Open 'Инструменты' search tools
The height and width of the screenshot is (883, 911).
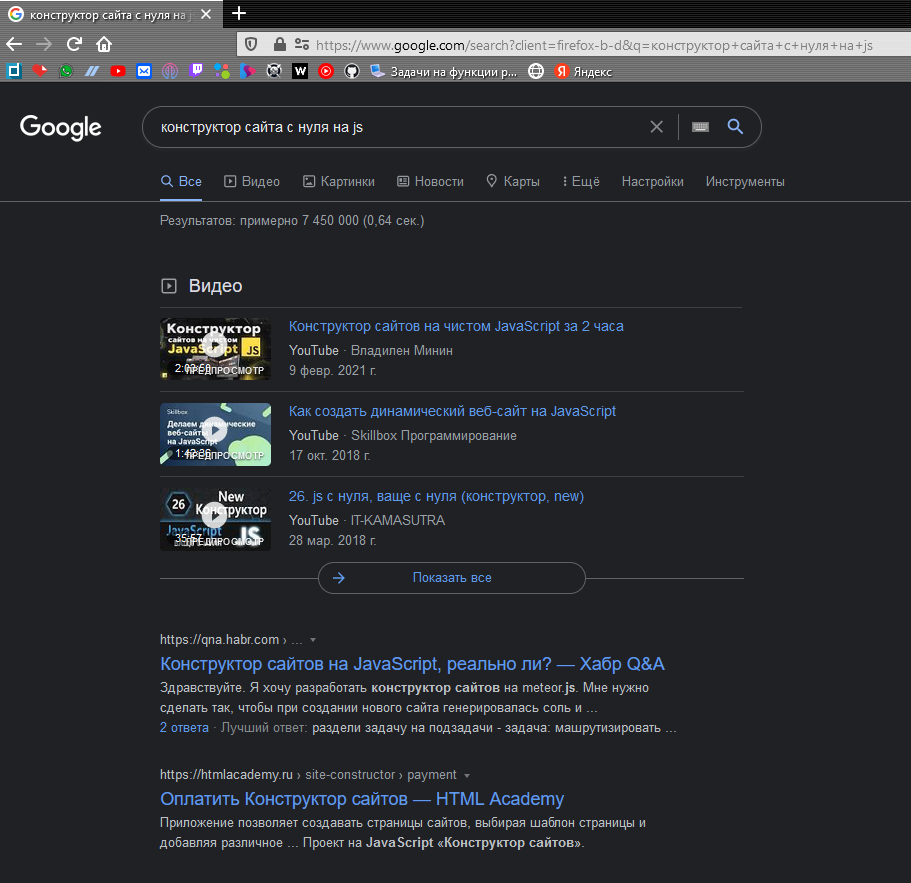pyautogui.click(x=745, y=181)
